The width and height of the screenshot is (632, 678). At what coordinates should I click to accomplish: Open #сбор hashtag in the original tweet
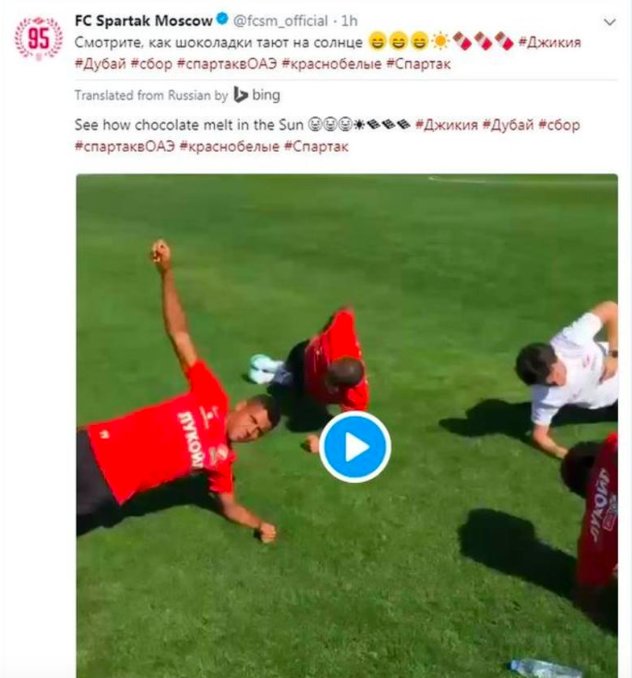(x=151, y=64)
